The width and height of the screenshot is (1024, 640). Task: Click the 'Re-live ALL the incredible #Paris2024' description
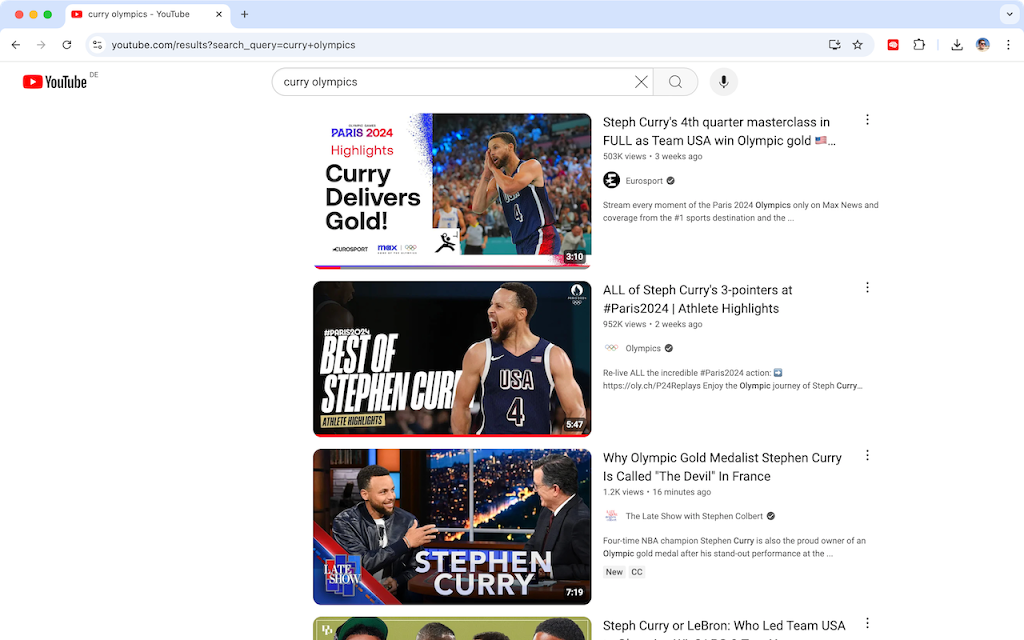733,379
